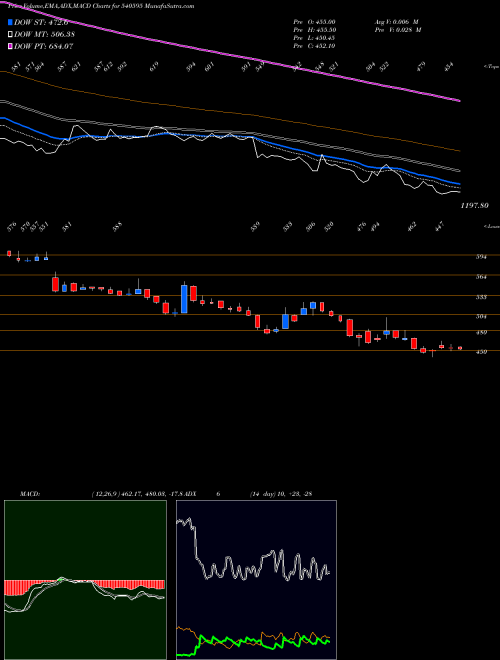Click the DOW PT: 684.07 label
Viewport: 500px width, 660px height.
pos(44,46)
